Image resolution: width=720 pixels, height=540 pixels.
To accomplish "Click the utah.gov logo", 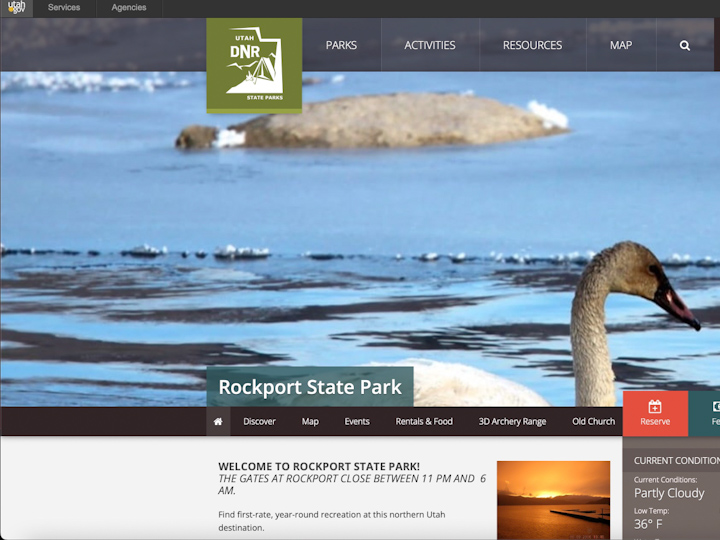I will tap(16, 8).
